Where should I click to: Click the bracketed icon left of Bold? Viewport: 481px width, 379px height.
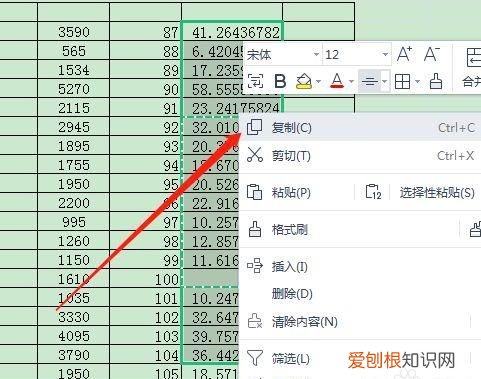tap(255, 81)
